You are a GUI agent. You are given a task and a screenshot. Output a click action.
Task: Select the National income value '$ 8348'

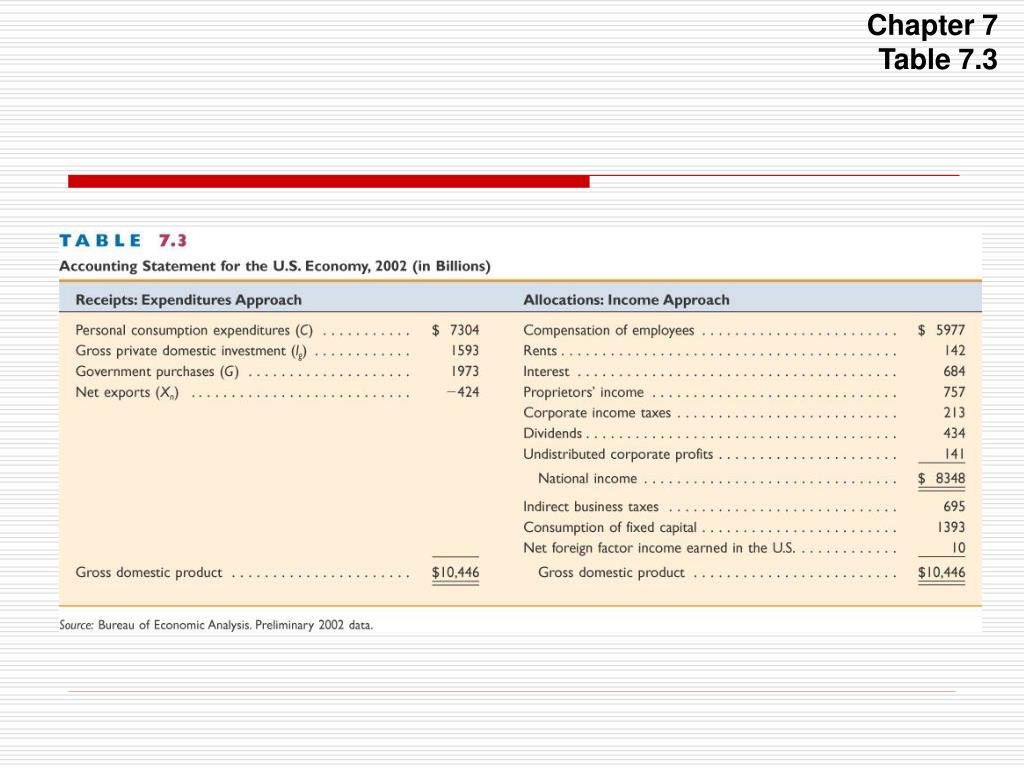point(941,479)
